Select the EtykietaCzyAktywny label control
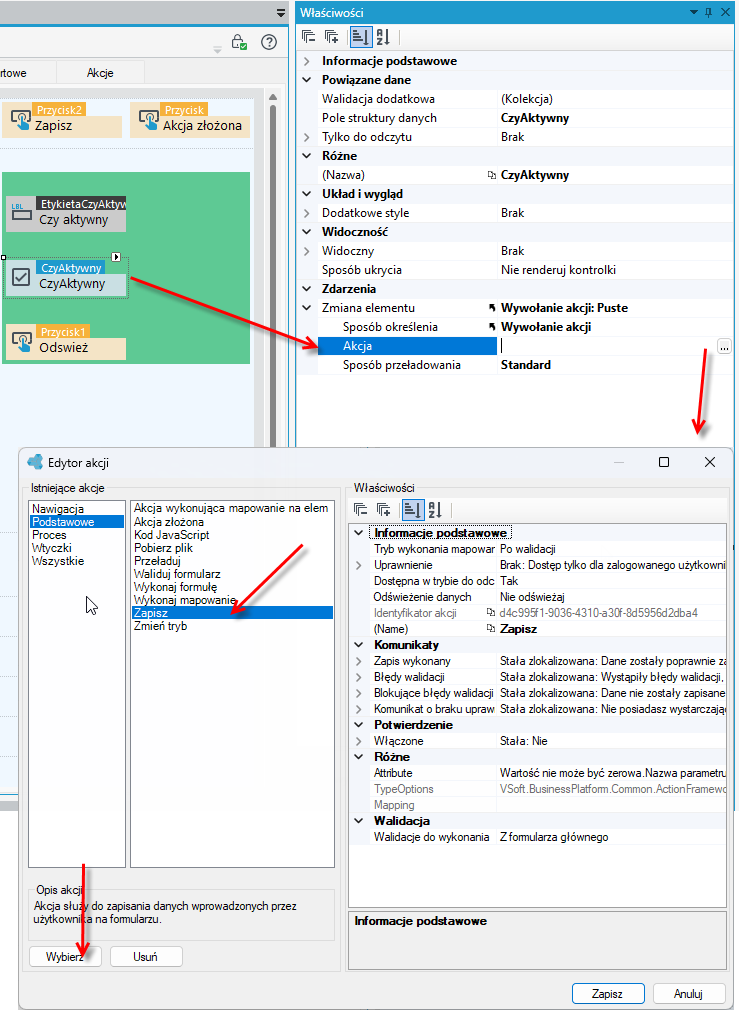 tap(66, 214)
